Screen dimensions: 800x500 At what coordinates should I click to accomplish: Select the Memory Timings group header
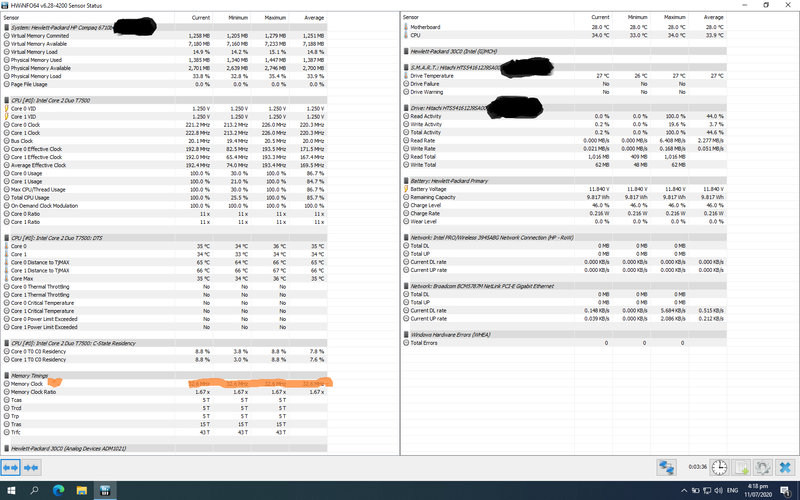pos(30,376)
